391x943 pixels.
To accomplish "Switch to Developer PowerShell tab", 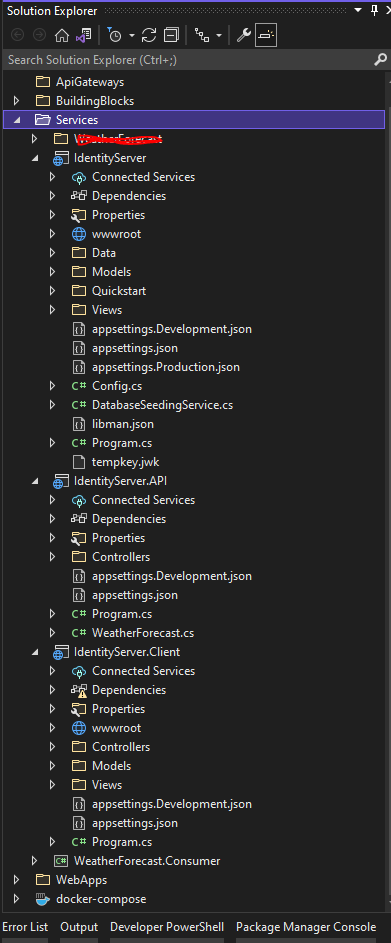I will click(167, 927).
